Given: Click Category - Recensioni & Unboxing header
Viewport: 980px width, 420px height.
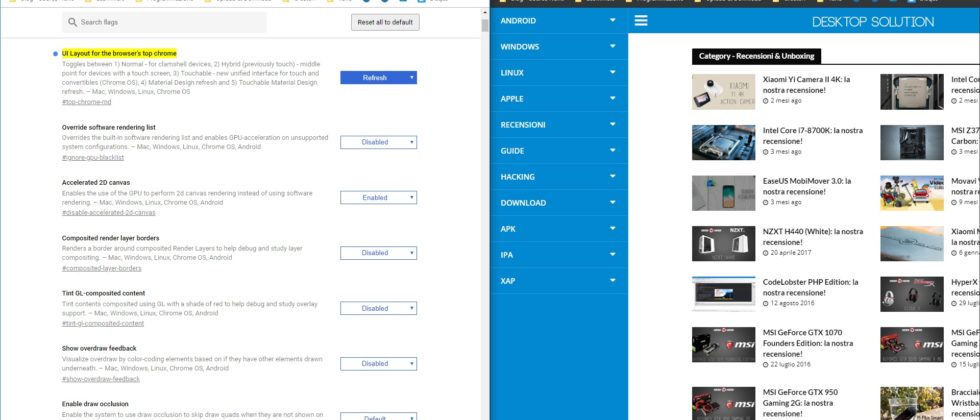Looking at the screenshot, I should (756, 56).
